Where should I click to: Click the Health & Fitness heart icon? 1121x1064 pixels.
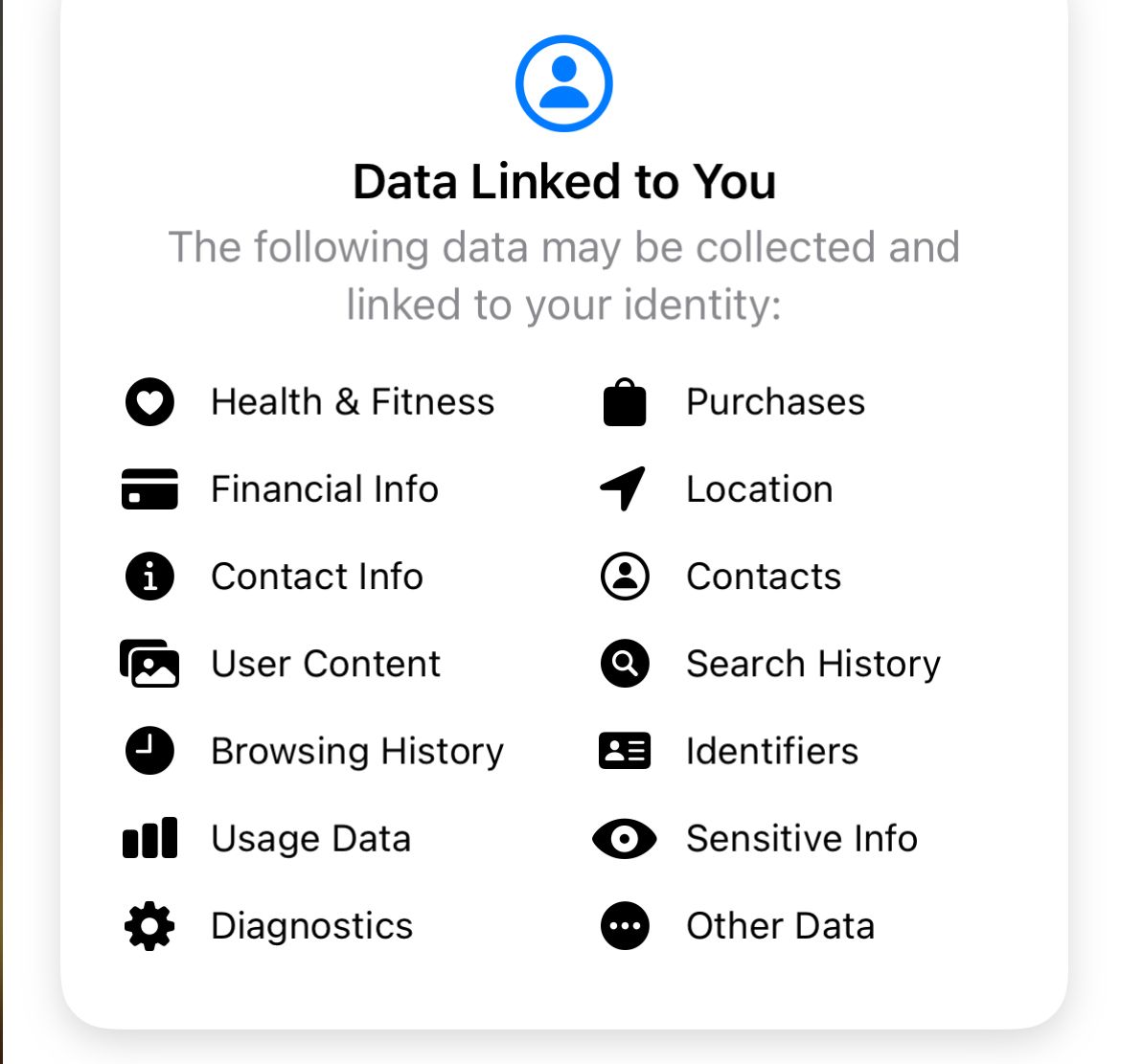click(x=149, y=402)
